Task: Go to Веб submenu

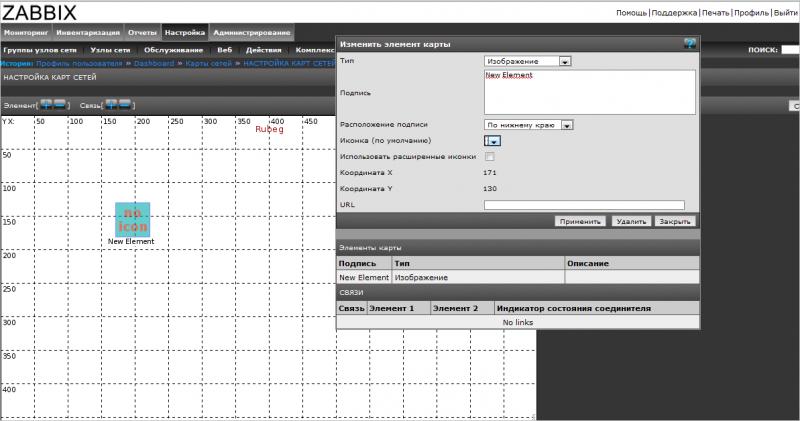Action: [x=224, y=50]
